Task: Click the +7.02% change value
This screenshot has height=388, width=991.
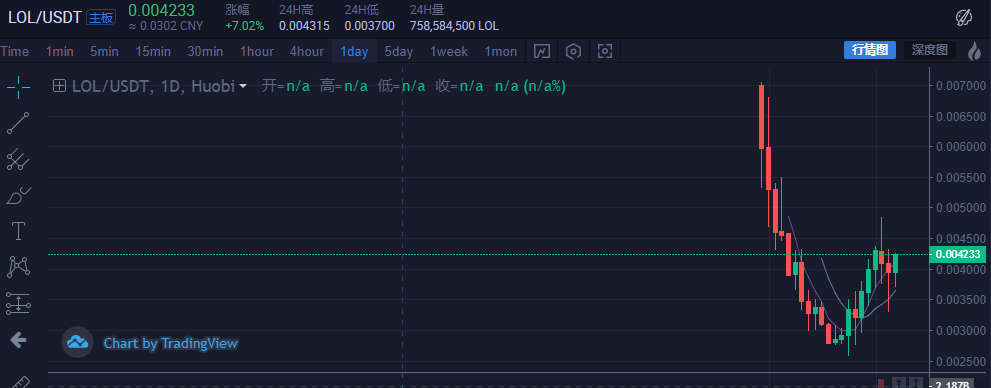Action: [245, 26]
